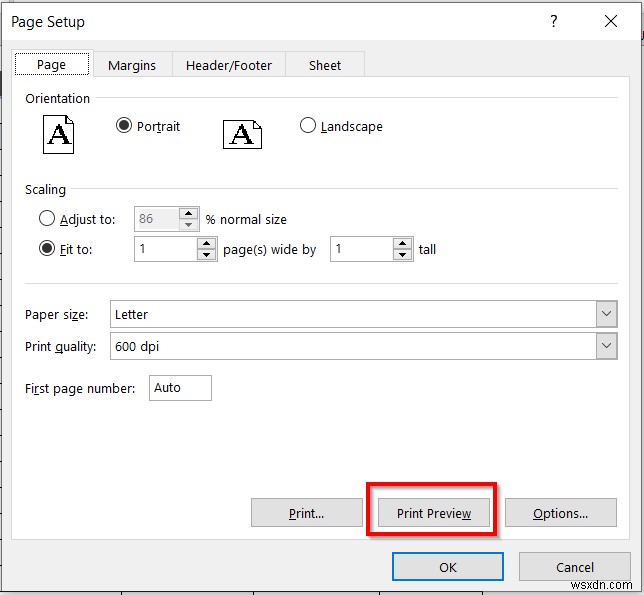
Task: Confirm with the OK button
Action: pos(448,567)
